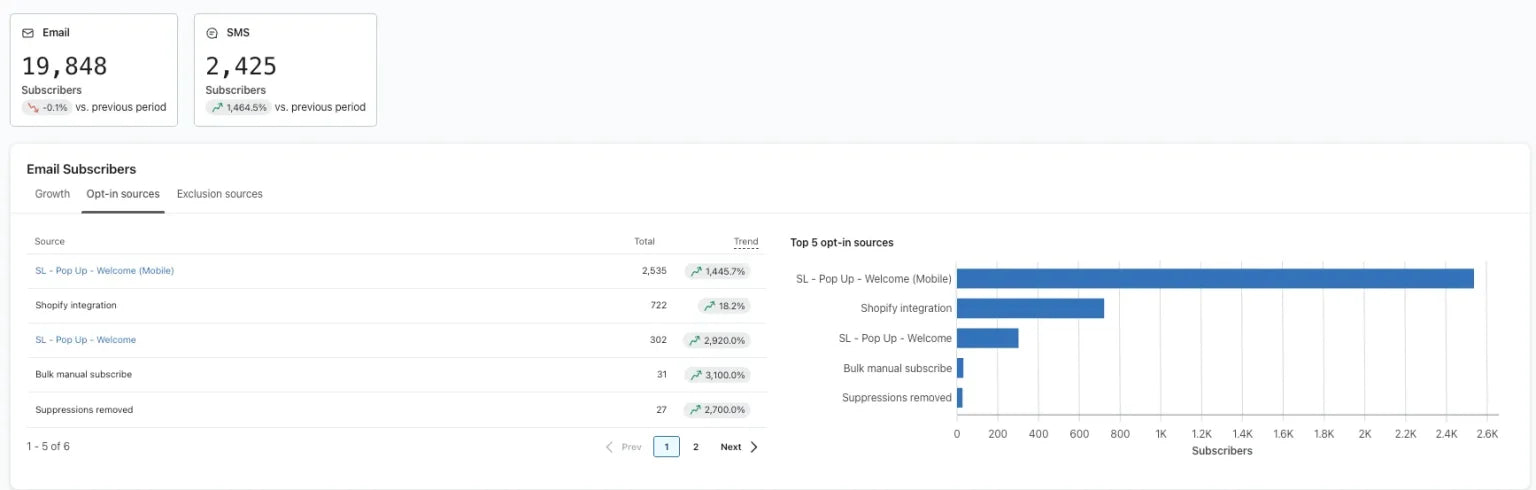
Task: Click the 2,920.0% trend badge
Action: 718,340
